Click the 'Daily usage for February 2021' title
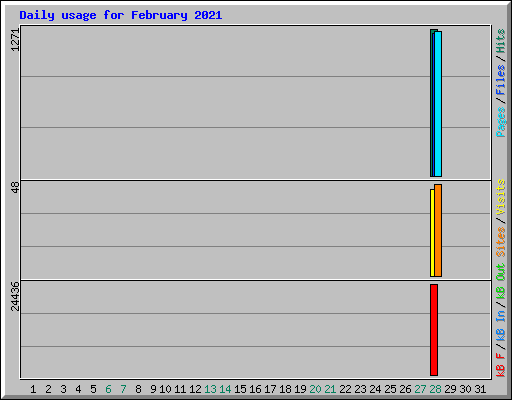Screen dimensions: 512x400 click(x=121, y=15)
